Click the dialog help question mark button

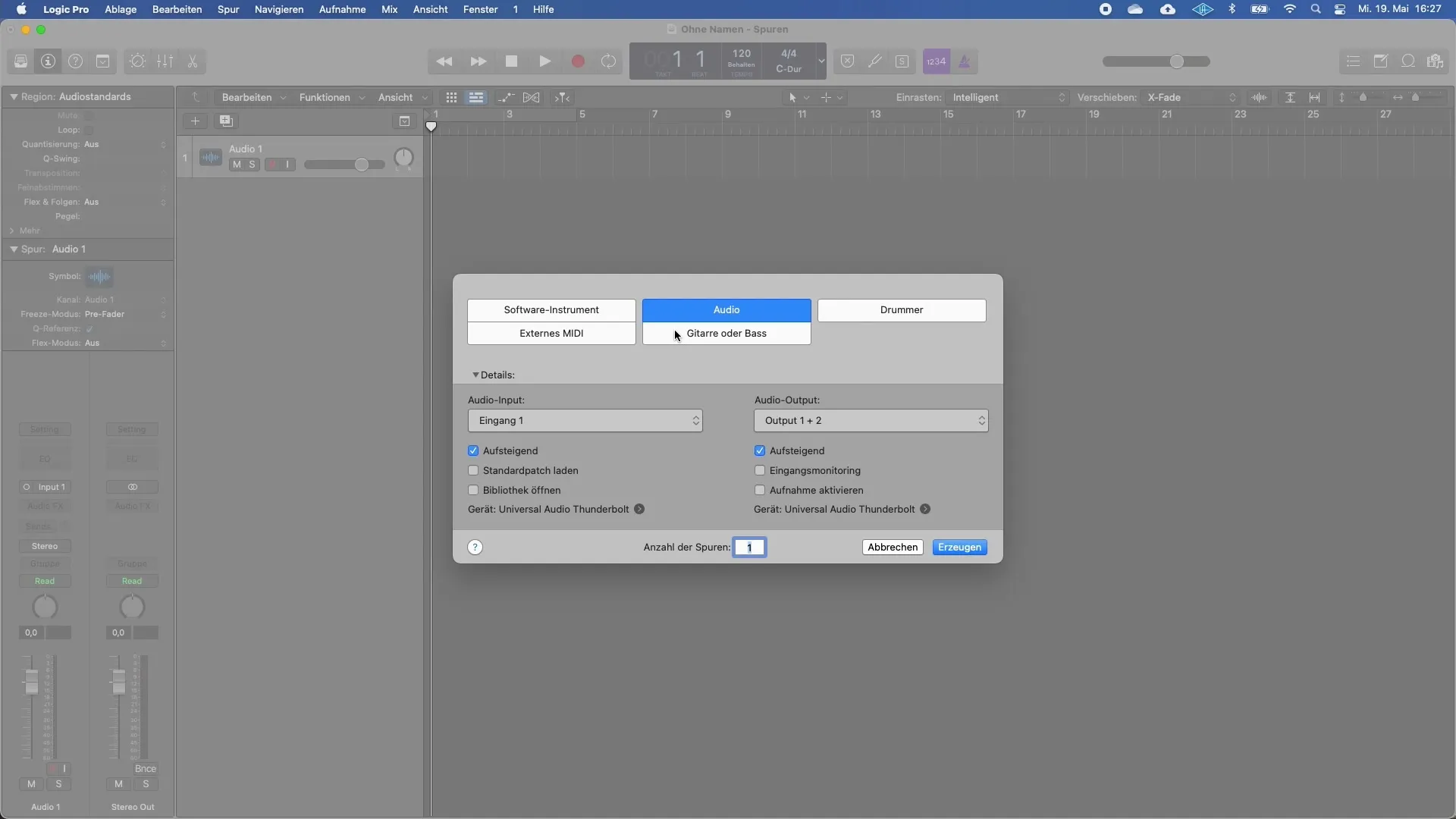(475, 548)
